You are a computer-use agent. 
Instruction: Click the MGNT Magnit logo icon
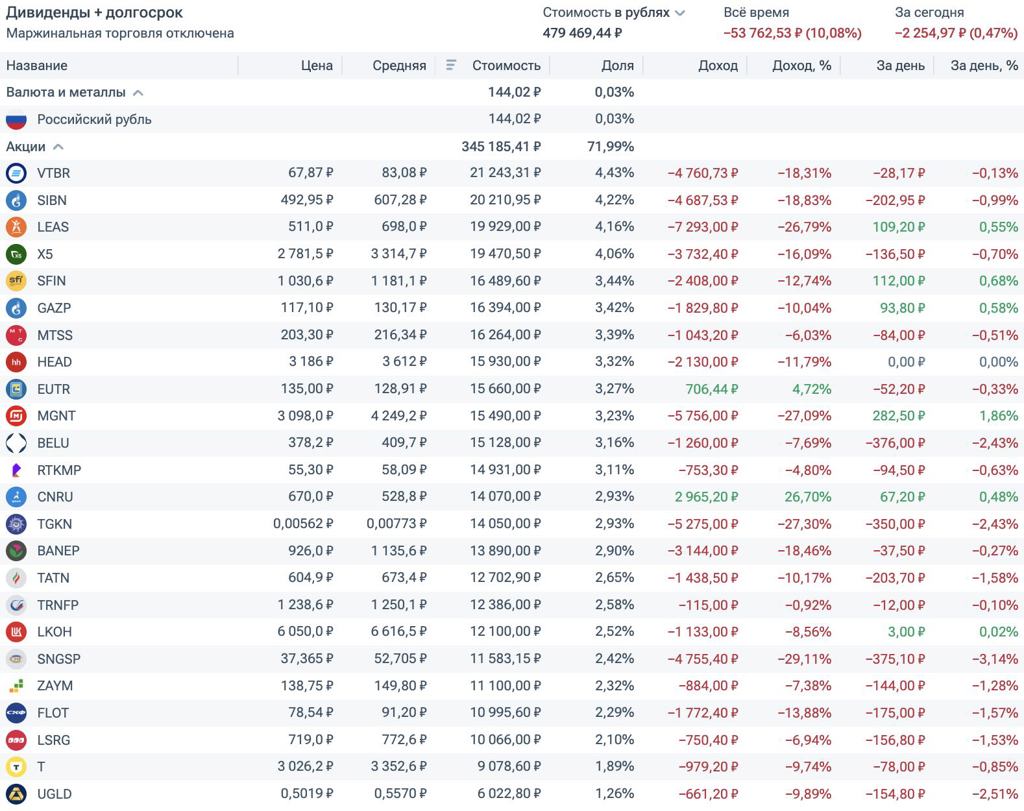16,416
